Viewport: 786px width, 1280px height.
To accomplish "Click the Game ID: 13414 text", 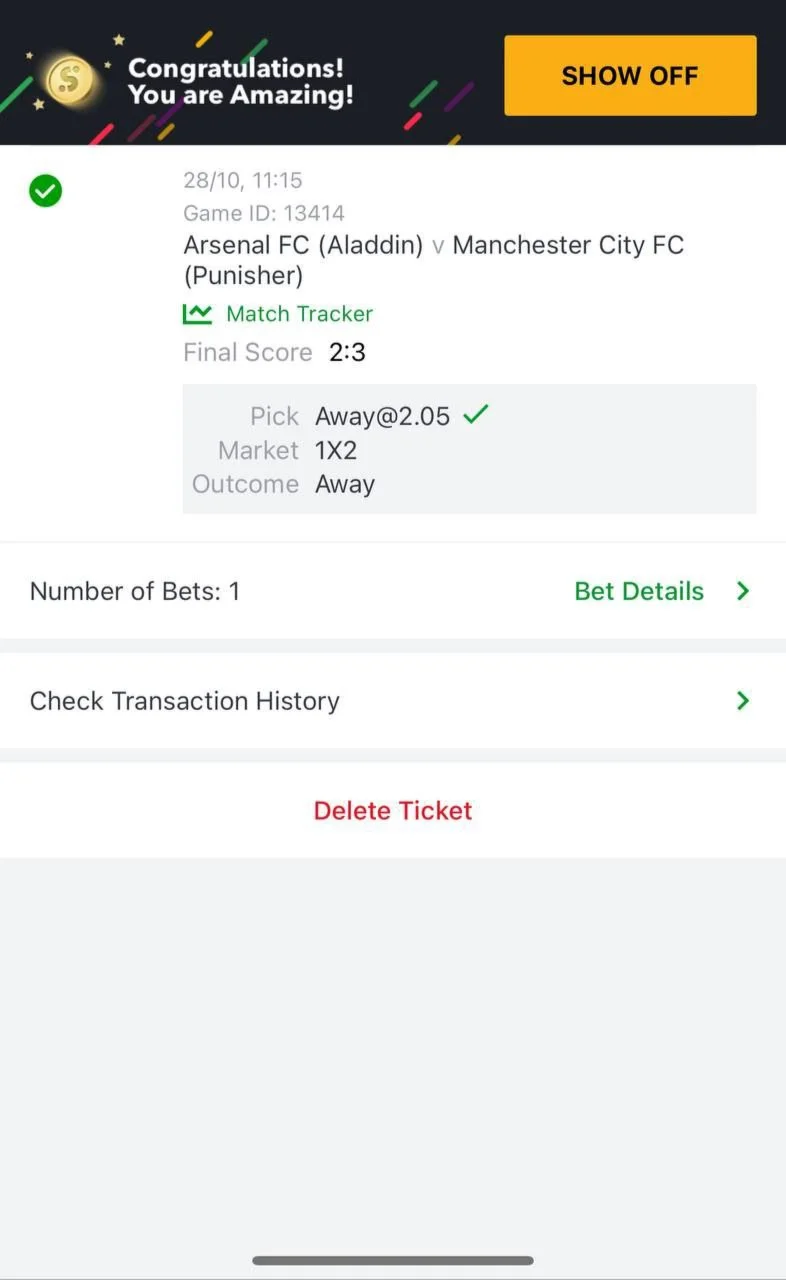I will coord(264,213).
